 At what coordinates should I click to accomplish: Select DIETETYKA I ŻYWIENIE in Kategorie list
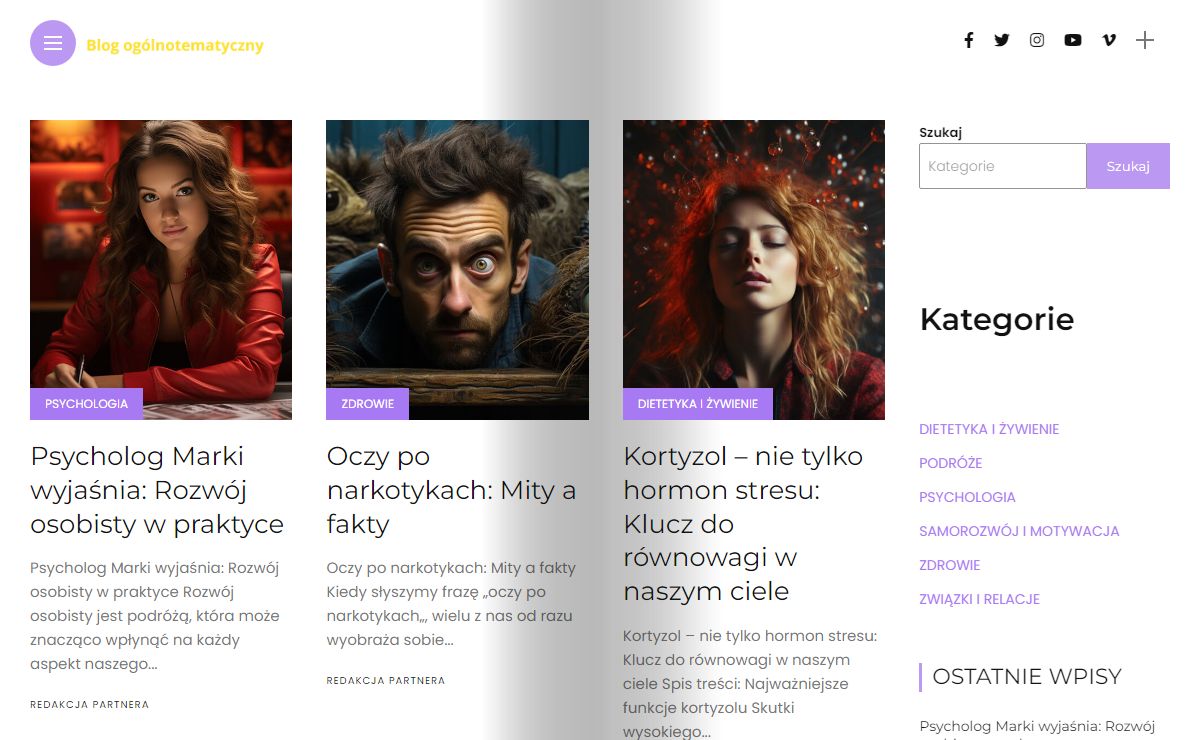click(x=989, y=429)
